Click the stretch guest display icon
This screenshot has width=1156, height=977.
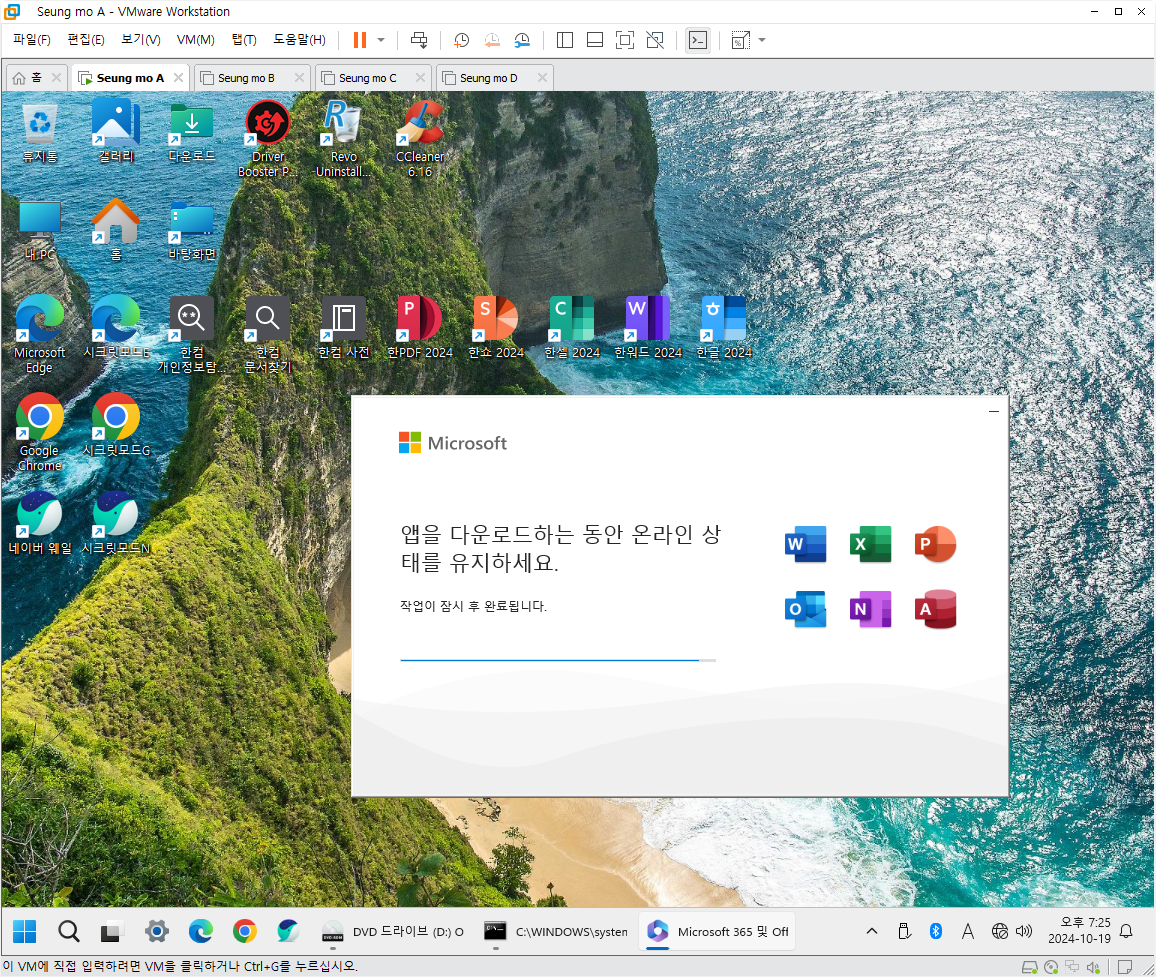740,40
